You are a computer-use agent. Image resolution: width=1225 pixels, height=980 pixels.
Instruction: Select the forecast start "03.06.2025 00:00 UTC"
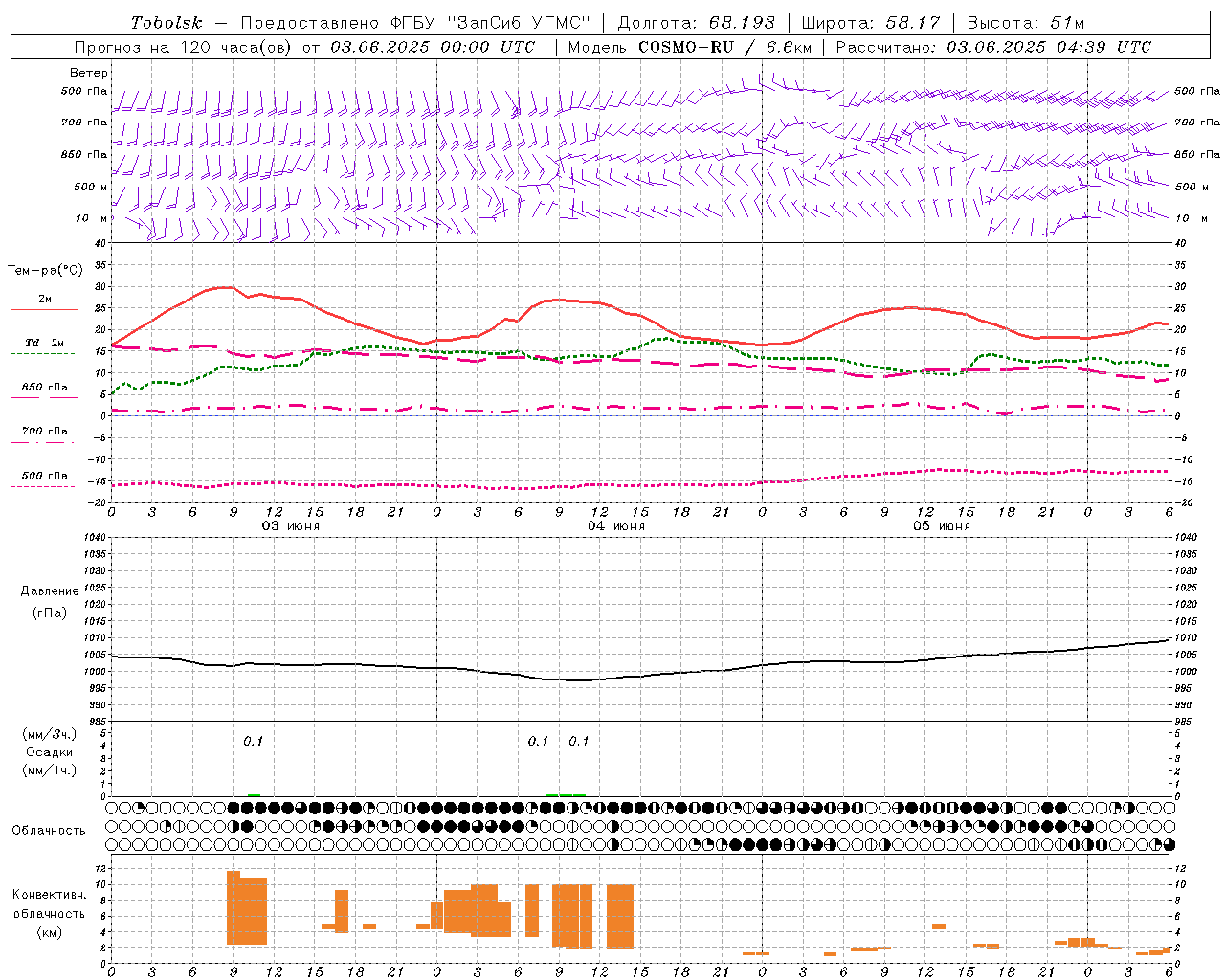tap(433, 47)
